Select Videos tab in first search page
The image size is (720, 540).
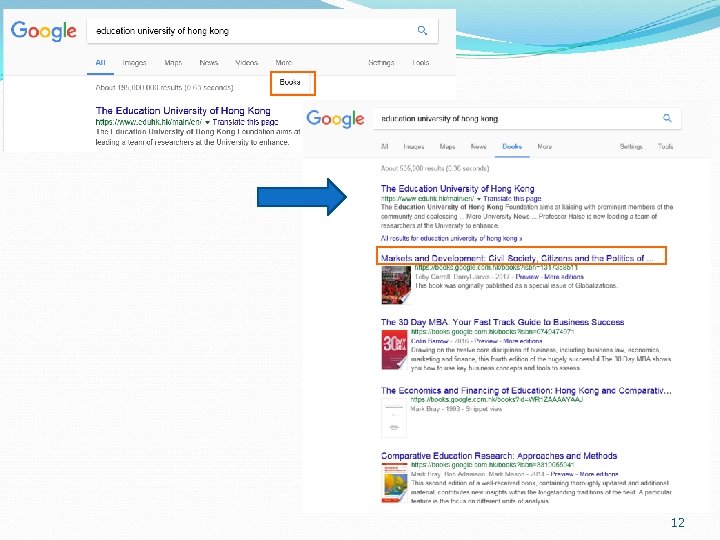tap(246, 62)
